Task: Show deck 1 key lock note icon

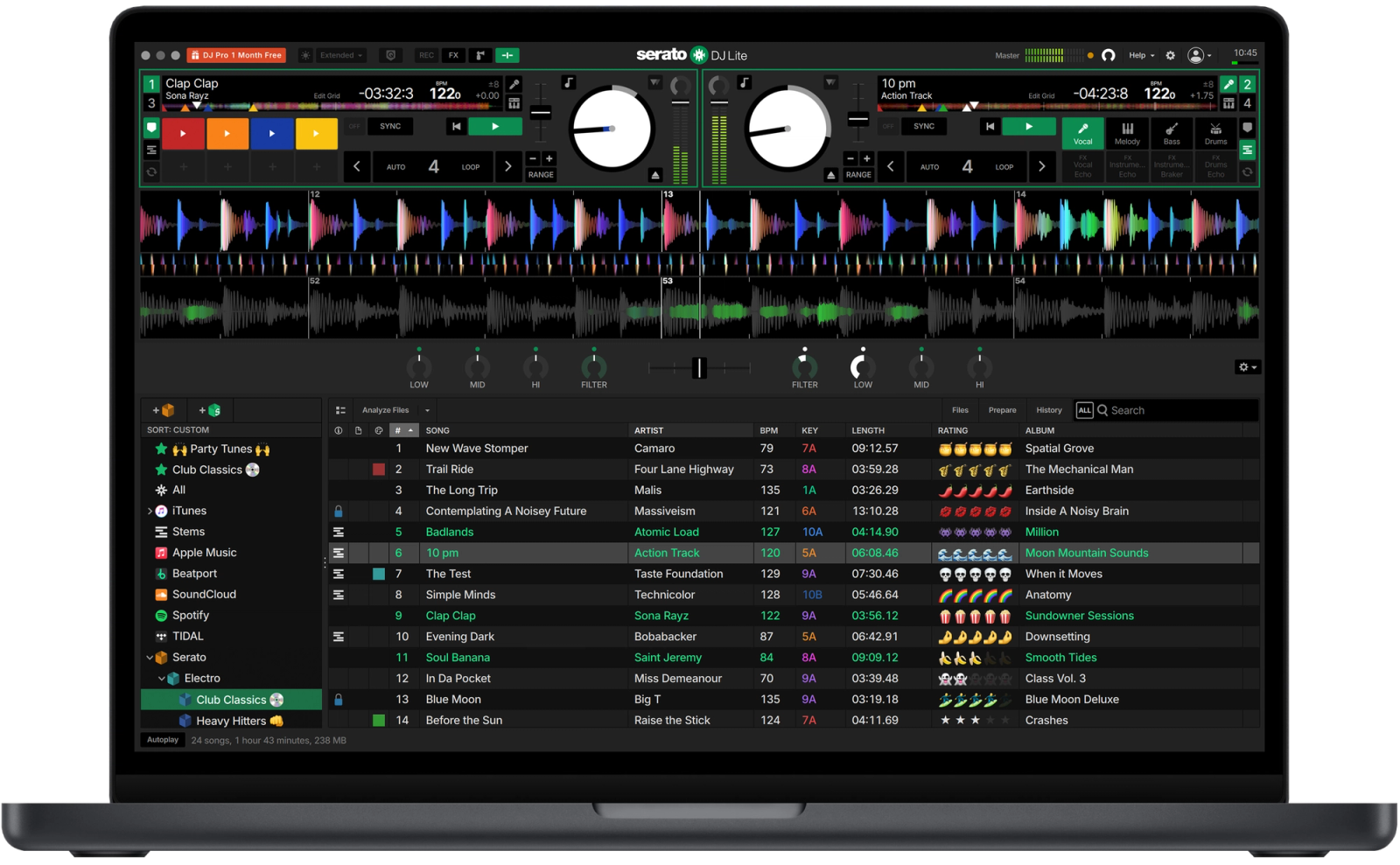Action: [569, 82]
